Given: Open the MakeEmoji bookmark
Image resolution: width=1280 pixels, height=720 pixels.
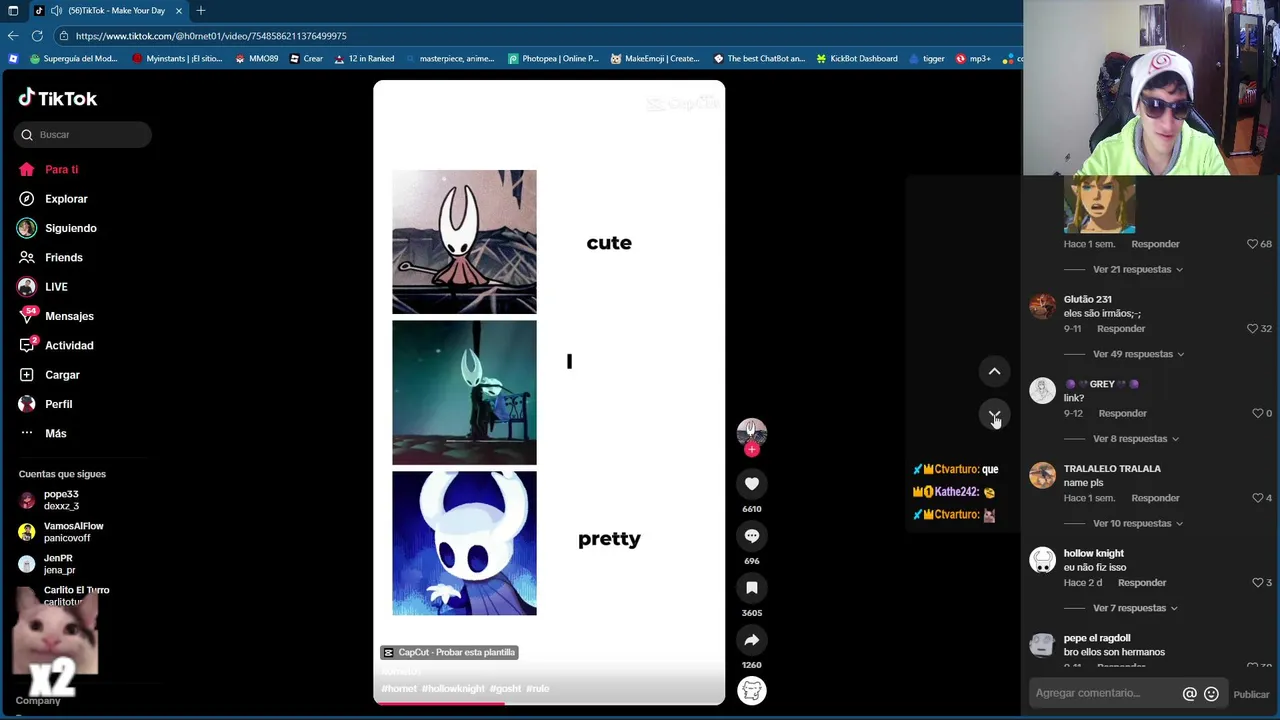Looking at the screenshot, I should [x=655, y=59].
